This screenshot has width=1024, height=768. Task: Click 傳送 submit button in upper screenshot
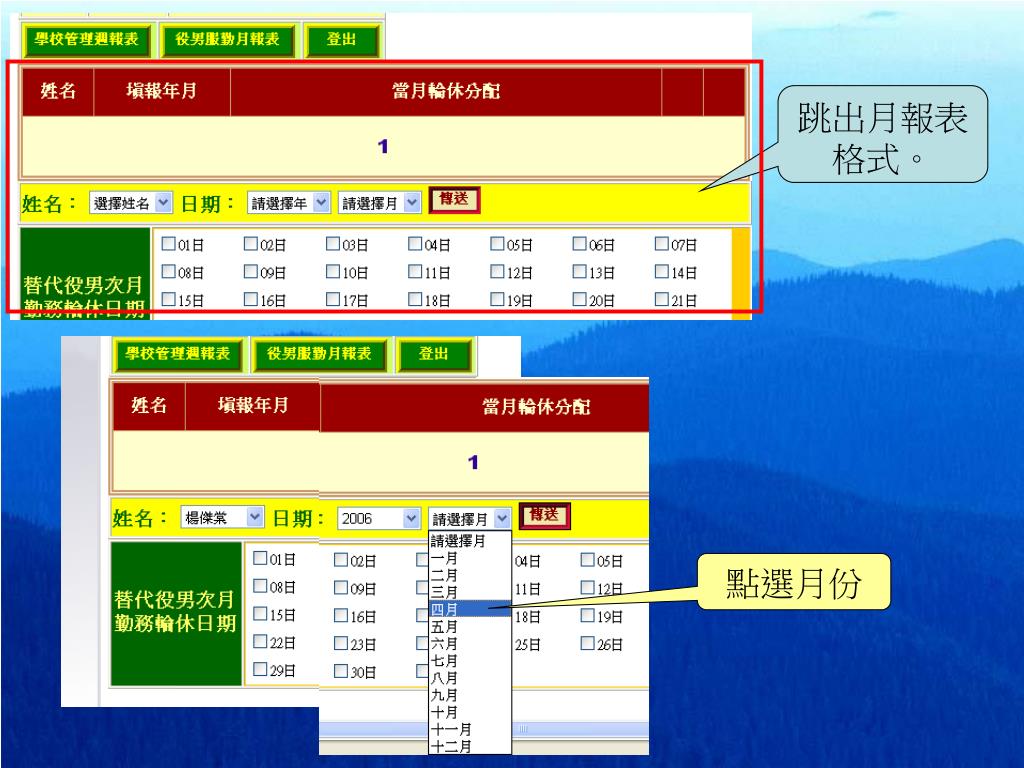pyautogui.click(x=454, y=200)
